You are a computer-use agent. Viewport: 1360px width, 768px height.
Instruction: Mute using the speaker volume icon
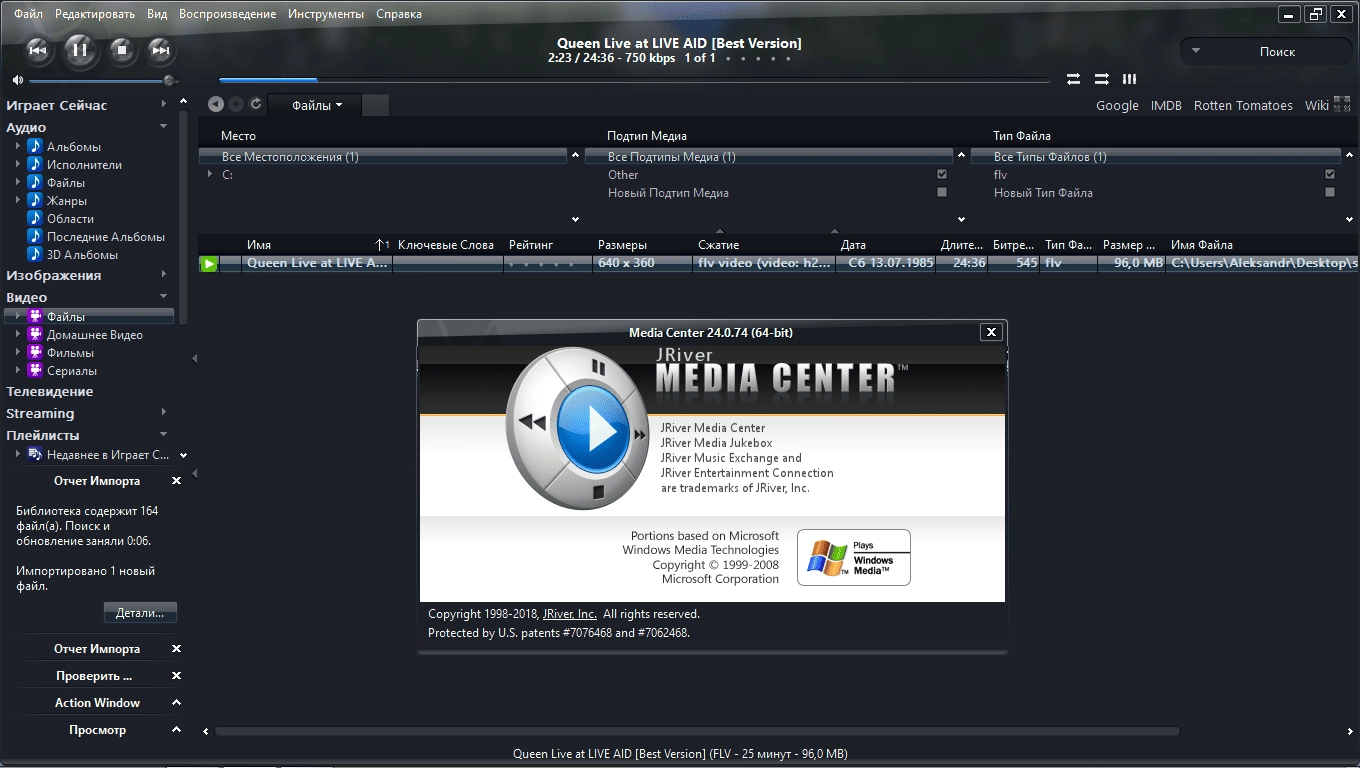tap(18, 80)
